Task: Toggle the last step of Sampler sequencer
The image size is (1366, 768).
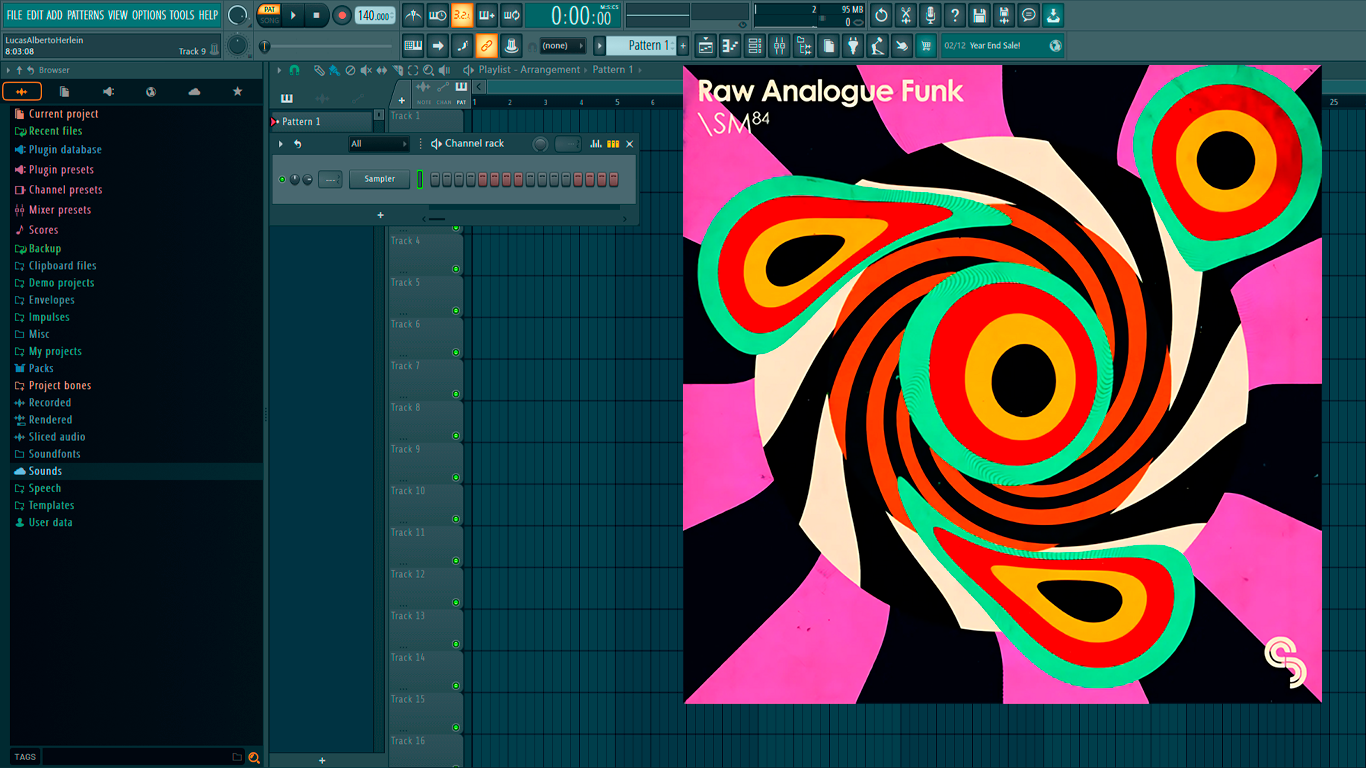Action: [613, 179]
